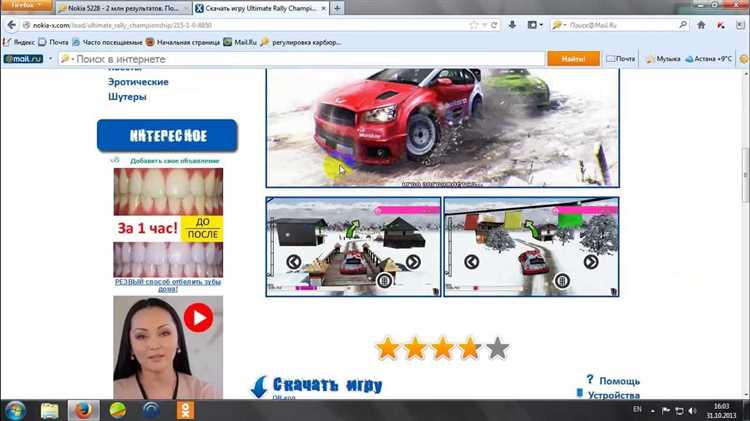Open the Устройства link
The height and width of the screenshot is (421, 750).
[x=614, y=395]
